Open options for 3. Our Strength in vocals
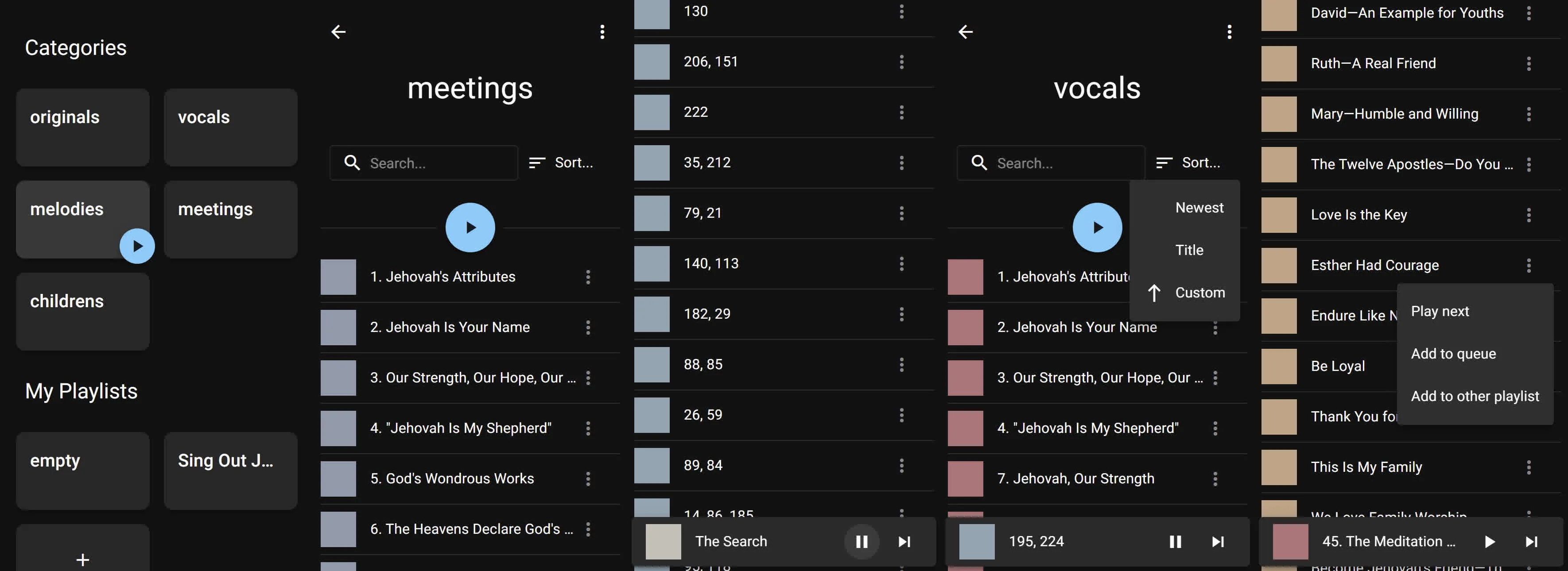 coord(1215,378)
